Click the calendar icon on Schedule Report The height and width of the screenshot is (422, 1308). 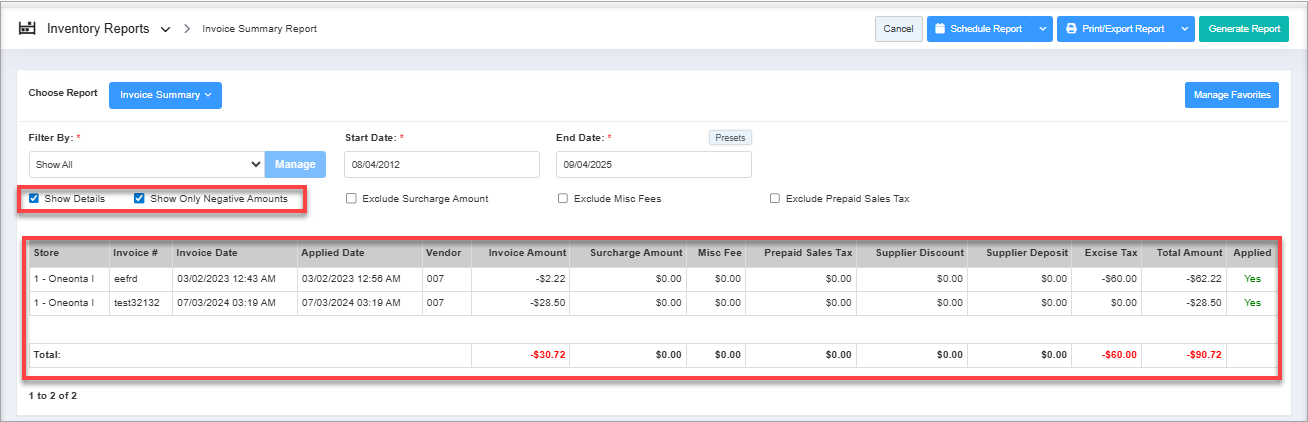[x=940, y=29]
